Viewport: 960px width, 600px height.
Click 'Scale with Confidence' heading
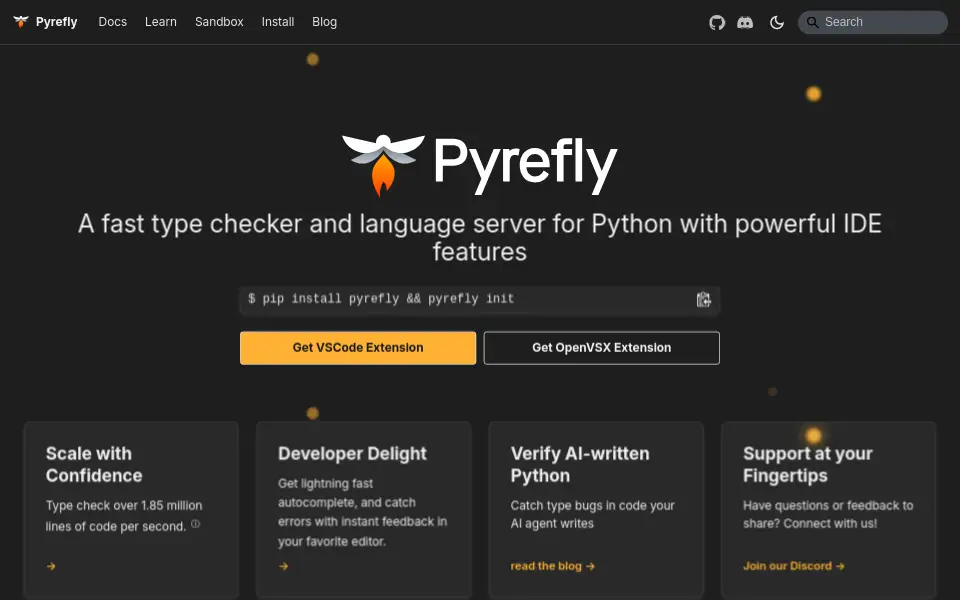pyautogui.click(x=94, y=465)
